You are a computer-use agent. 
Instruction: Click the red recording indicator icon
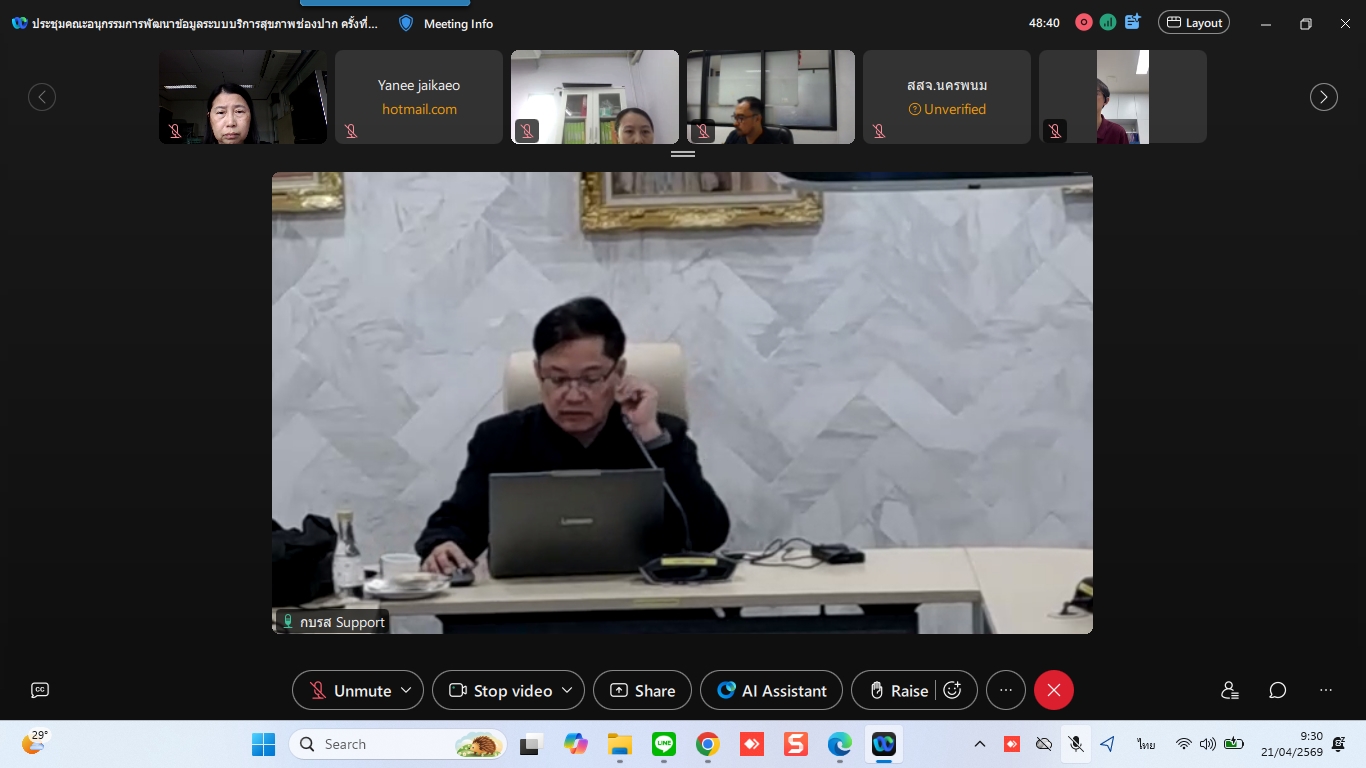pyautogui.click(x=1083, y=22)
